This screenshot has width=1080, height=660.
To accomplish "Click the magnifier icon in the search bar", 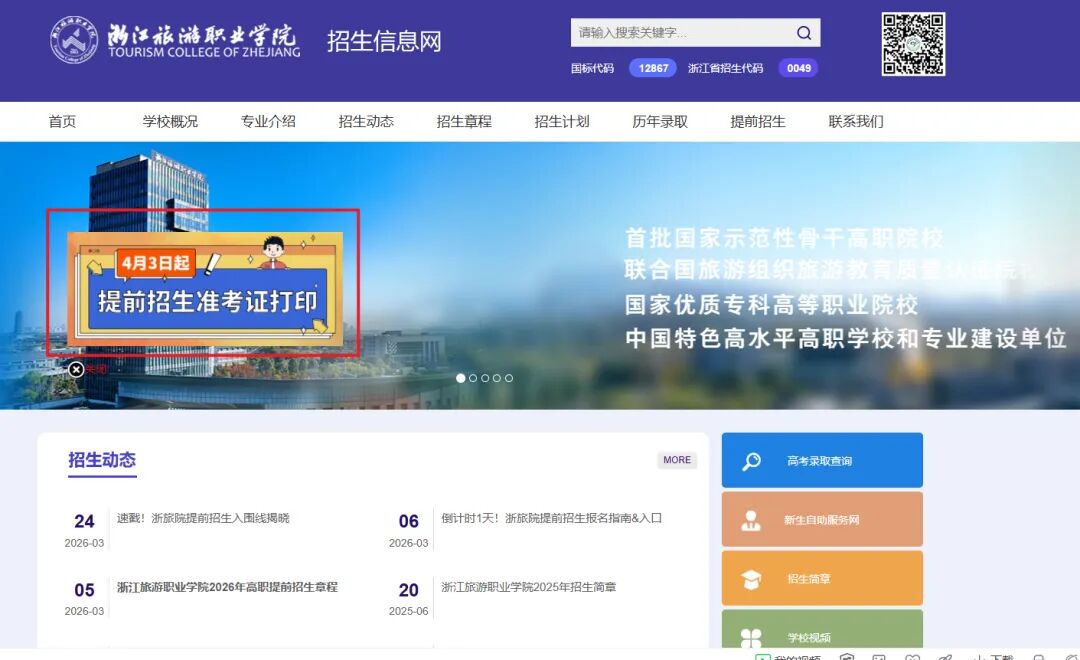I will [803, 32].
